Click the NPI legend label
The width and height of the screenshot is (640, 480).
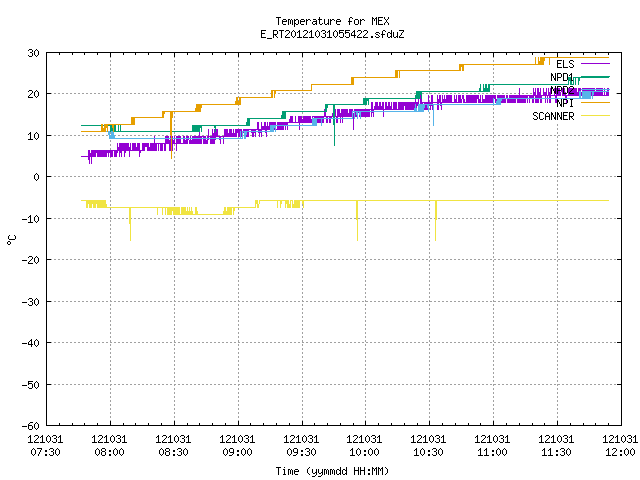(565, 103)
